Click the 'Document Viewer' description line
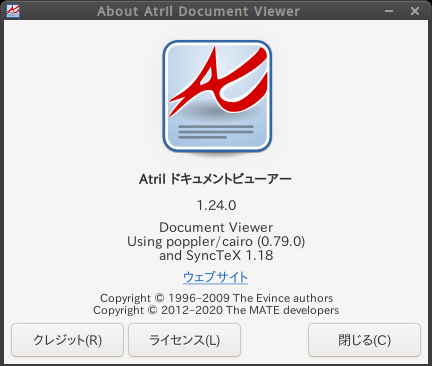 (216, 227)
